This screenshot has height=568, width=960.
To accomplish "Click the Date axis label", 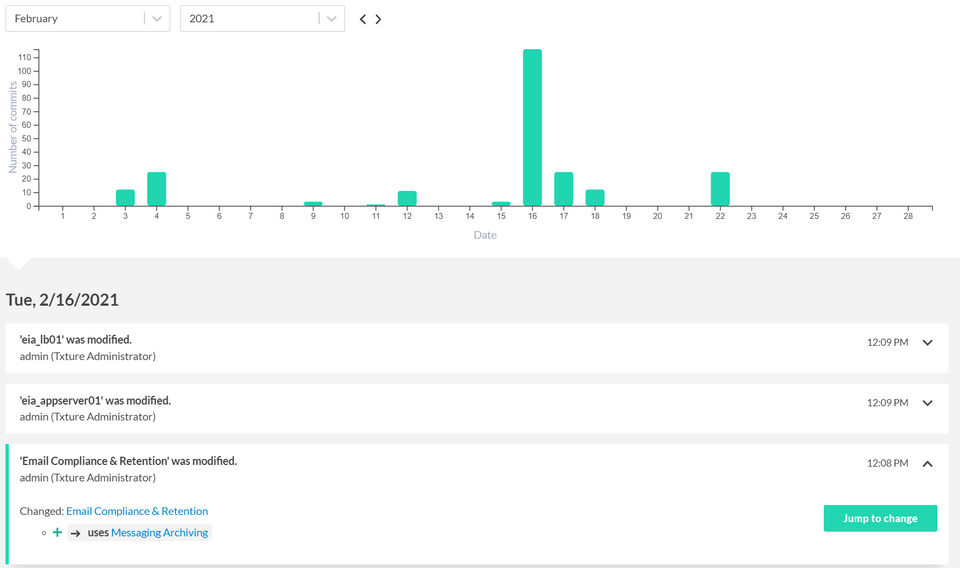I will point(485,235).
